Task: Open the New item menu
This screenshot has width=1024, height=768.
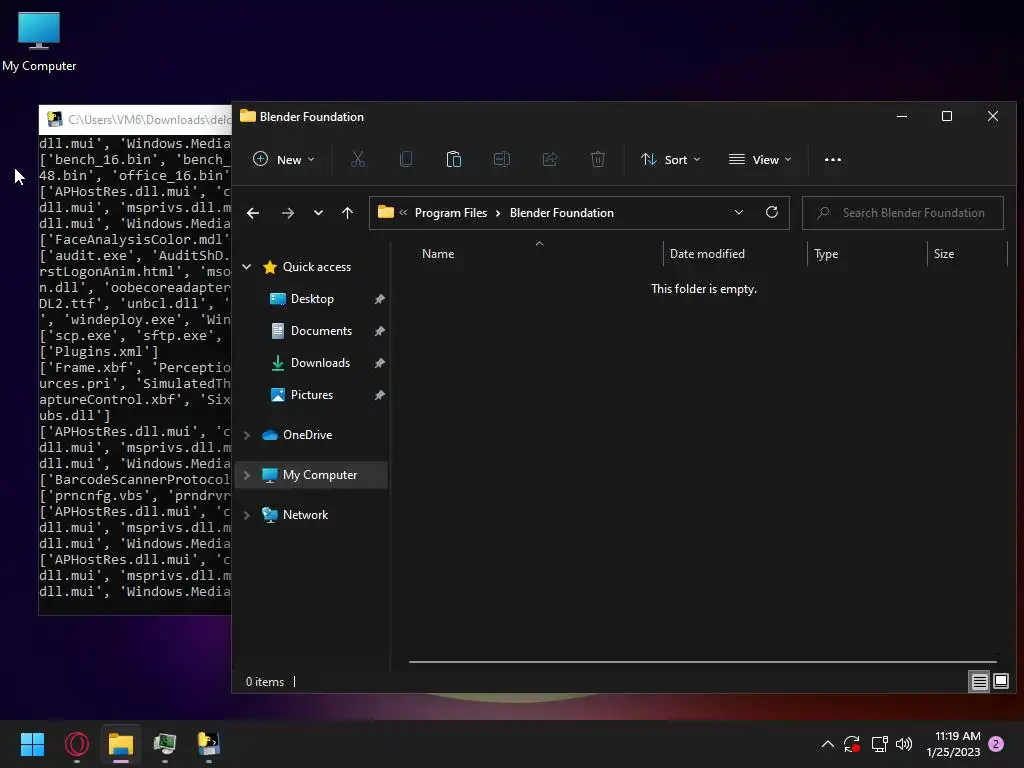Action: [283, 159]
